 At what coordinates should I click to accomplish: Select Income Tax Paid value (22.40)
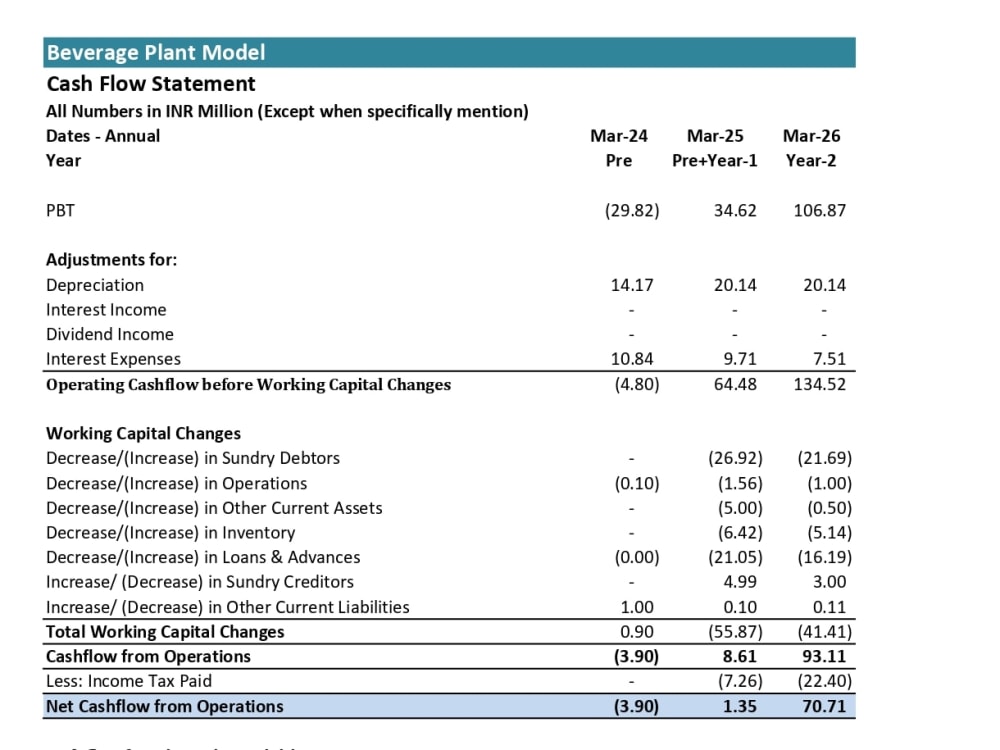coord(825,681)
